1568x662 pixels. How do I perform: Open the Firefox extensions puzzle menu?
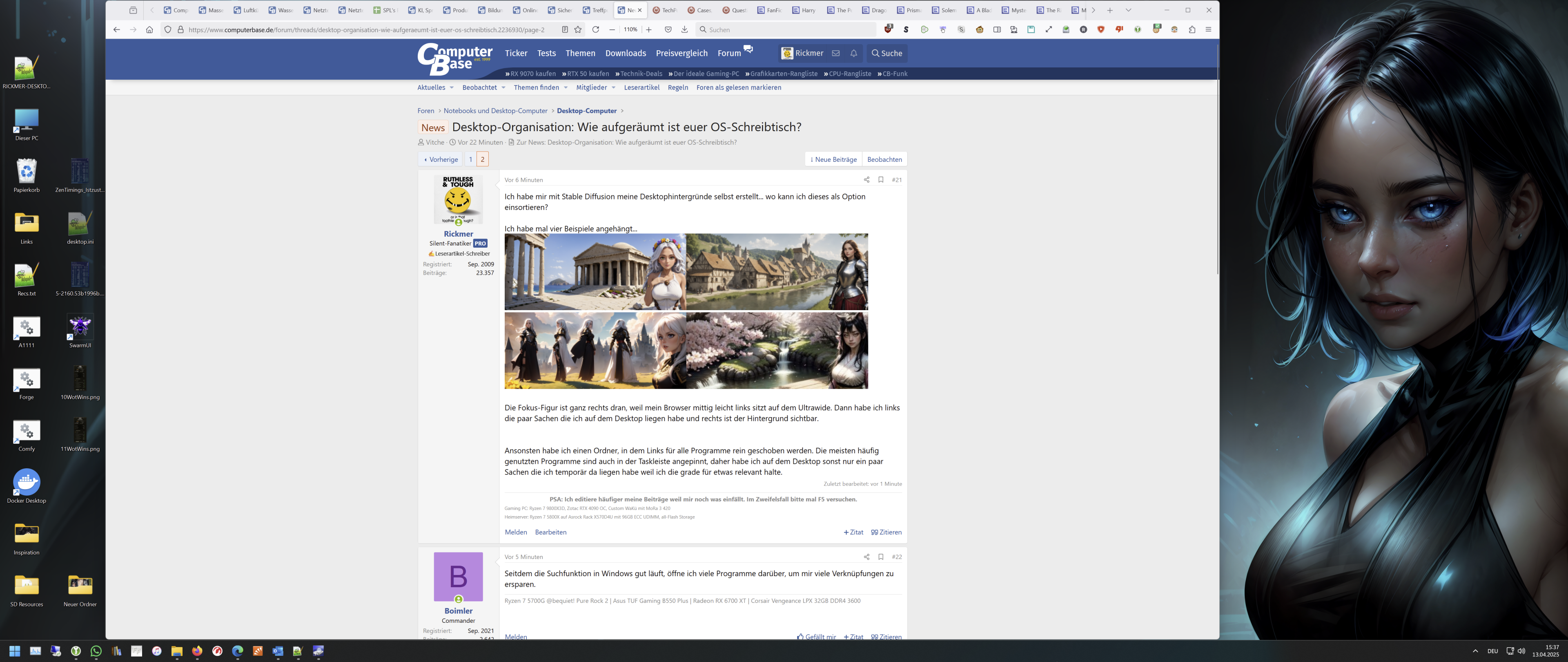pos(1191,29)
